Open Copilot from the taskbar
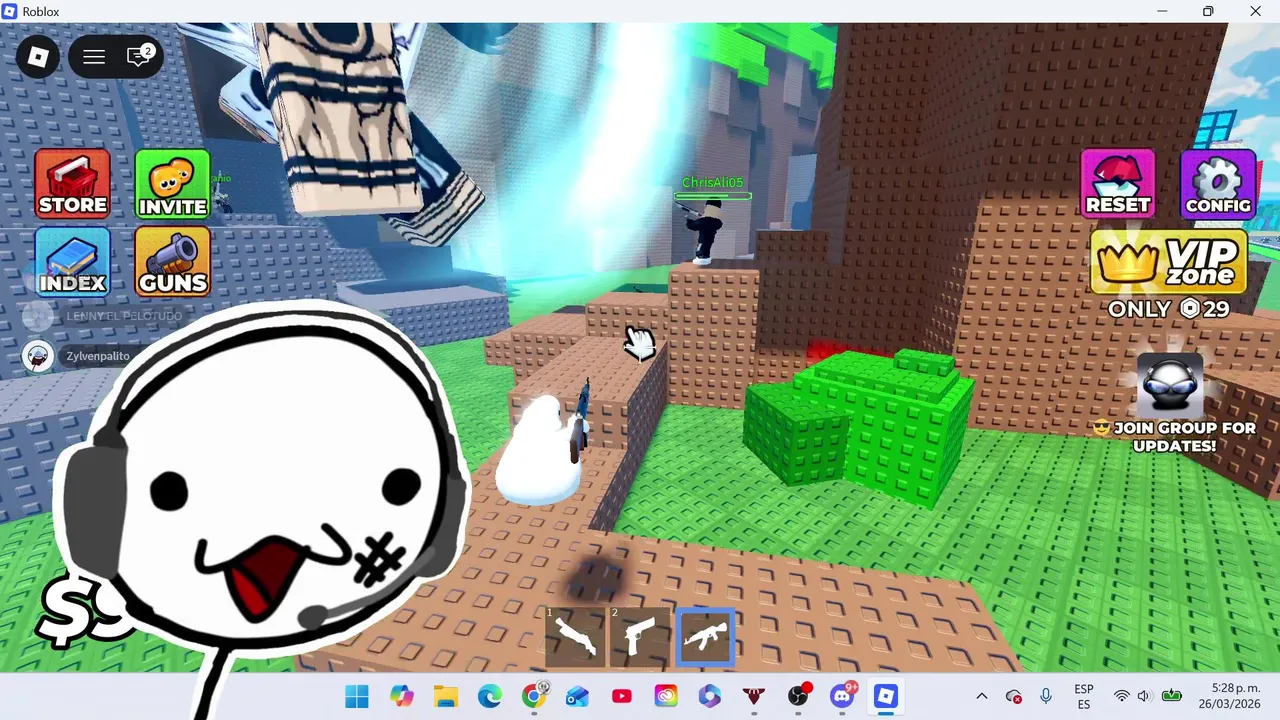 click(x=401, y=696)
